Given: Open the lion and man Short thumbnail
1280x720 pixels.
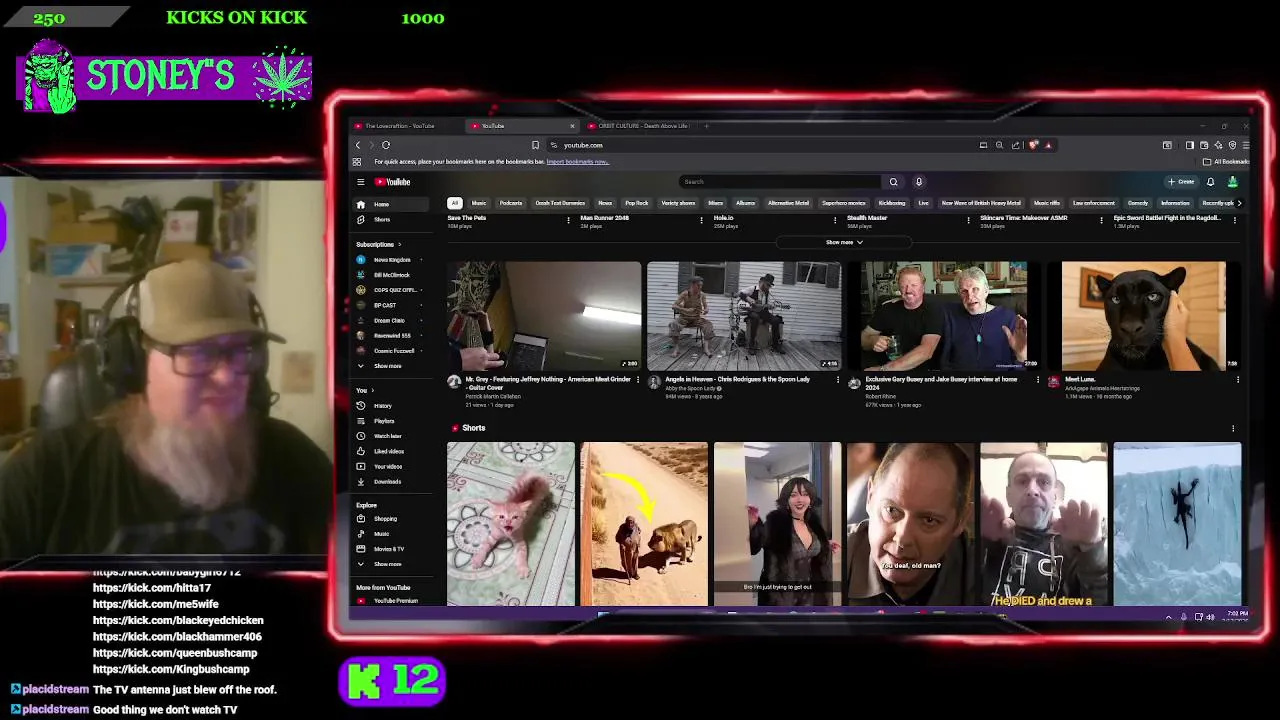Looking at the screenshot, I should [x=644, y=524].
